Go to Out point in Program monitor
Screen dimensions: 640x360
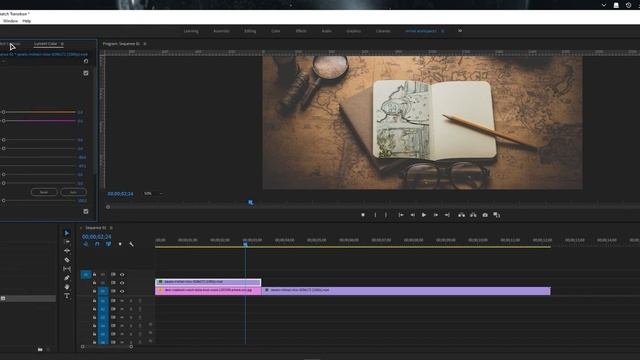coord(447,215)
